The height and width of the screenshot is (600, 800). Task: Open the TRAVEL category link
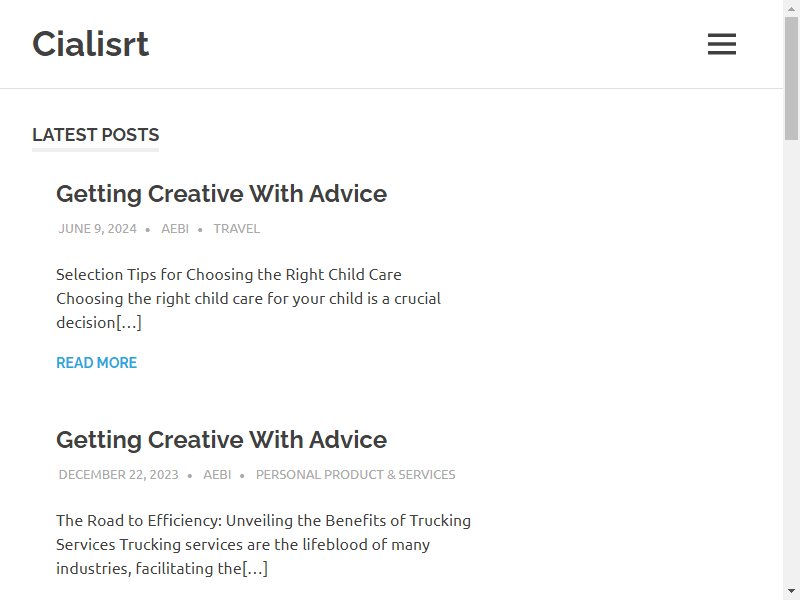point(236,229)
